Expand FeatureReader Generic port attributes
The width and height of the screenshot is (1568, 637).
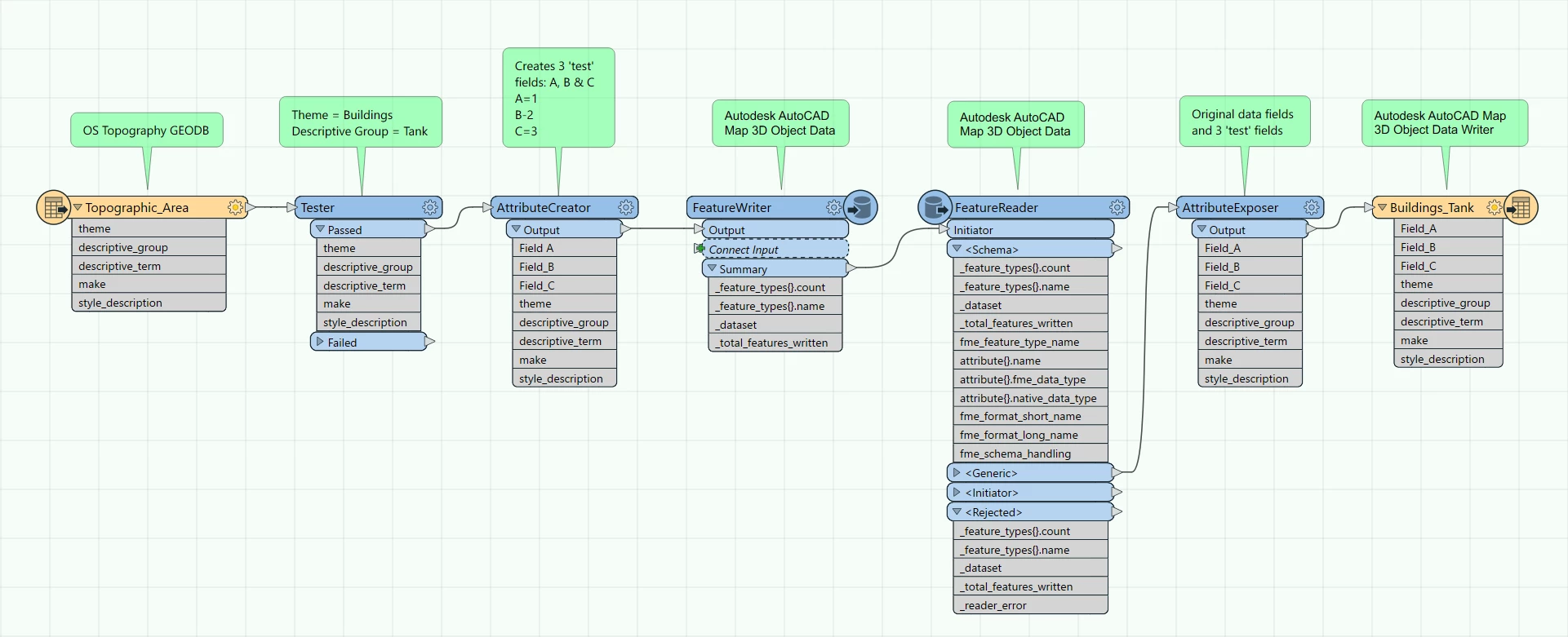(957, 472)
